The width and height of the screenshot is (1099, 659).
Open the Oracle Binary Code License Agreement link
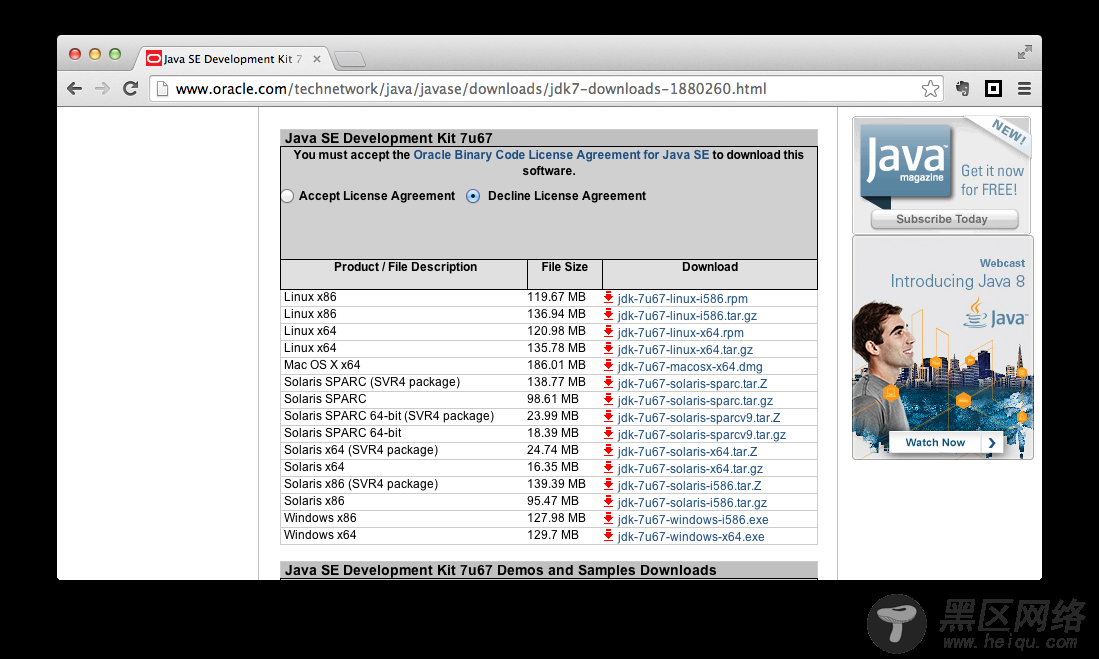[x=561, y=155]
